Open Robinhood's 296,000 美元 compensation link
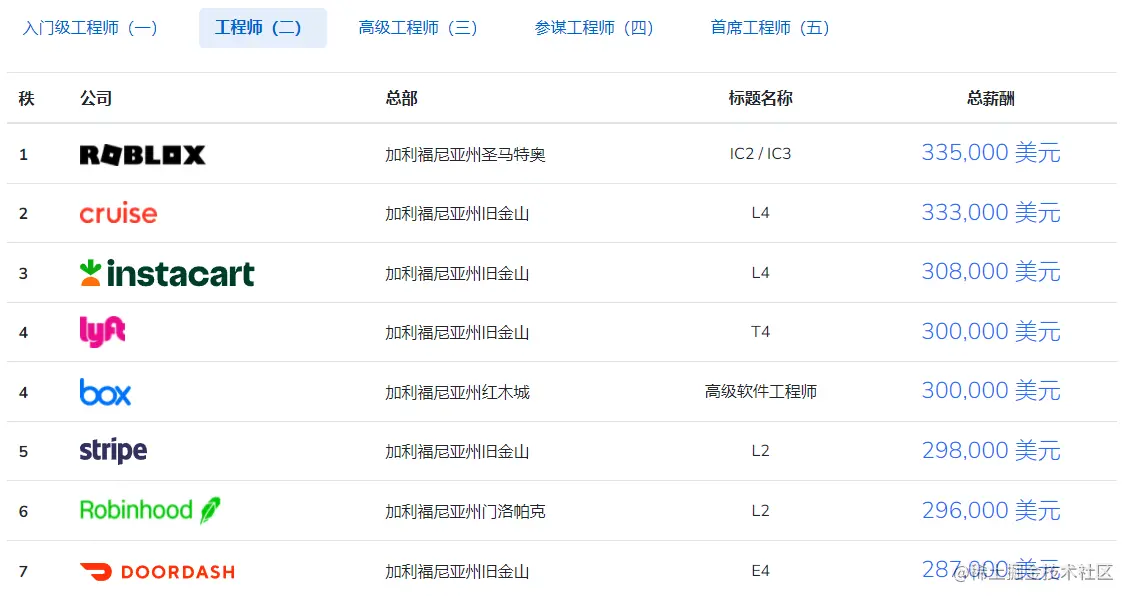The height and width of the screenshot is (601, 1132). click(990, 511)
